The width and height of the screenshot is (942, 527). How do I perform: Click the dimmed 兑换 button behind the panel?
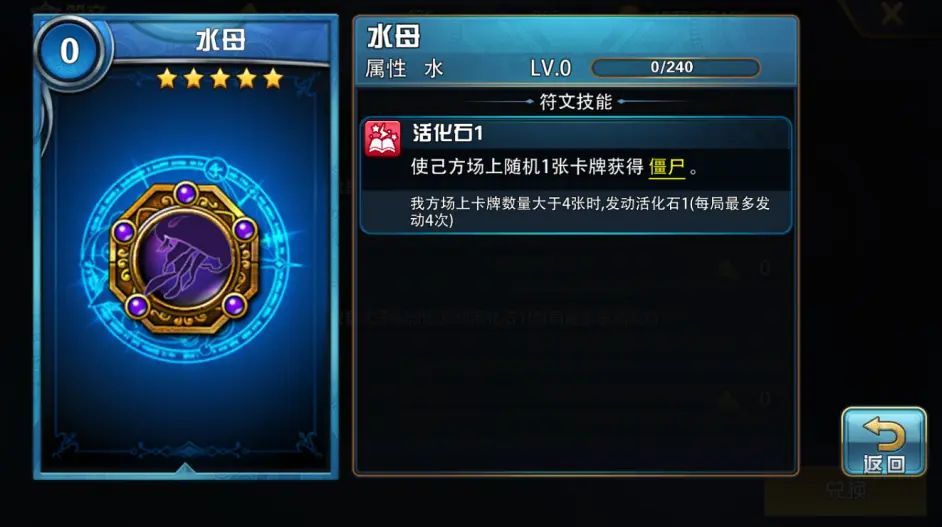click(845, 491)
